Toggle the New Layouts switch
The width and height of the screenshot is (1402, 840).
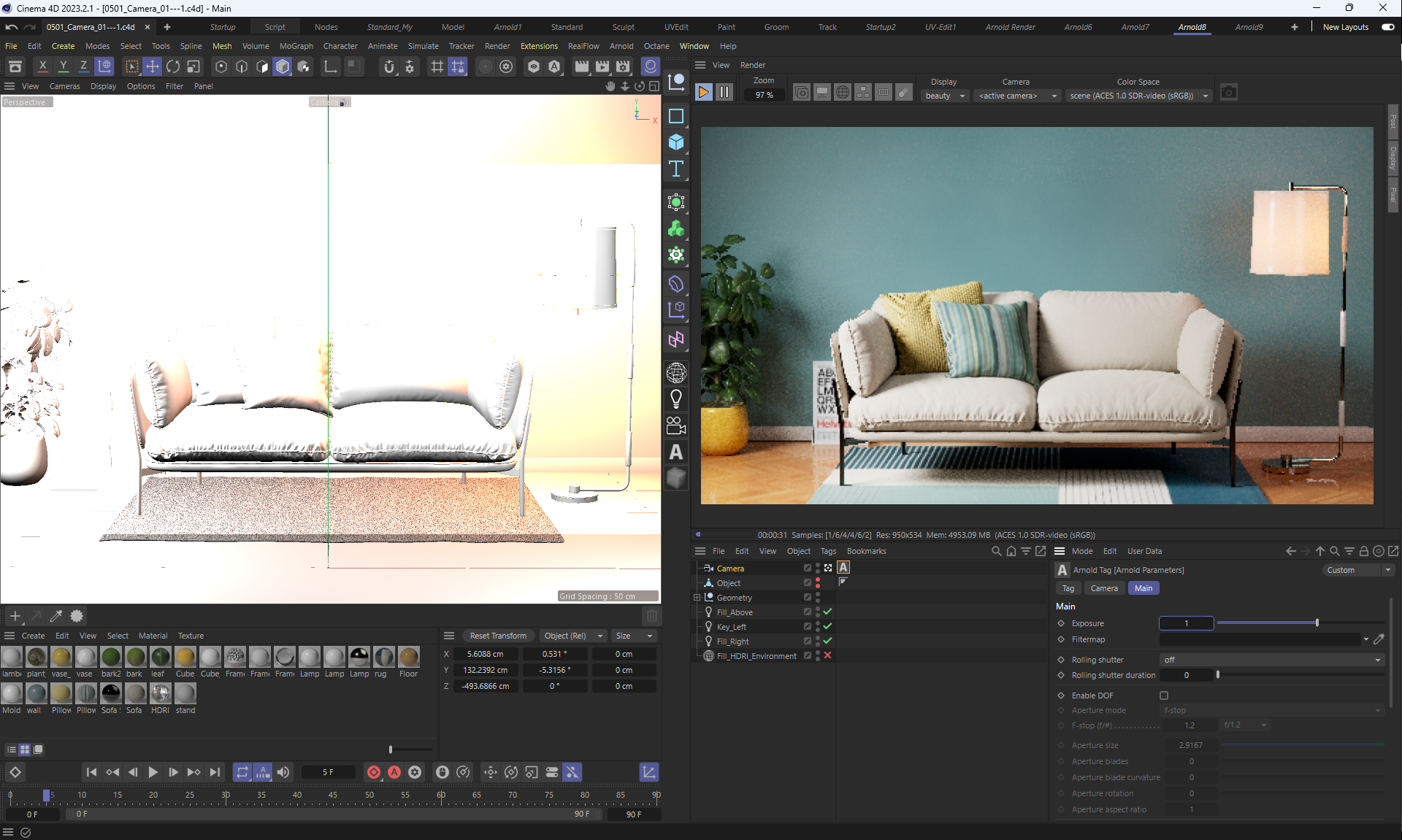[x=1387, y=27]
